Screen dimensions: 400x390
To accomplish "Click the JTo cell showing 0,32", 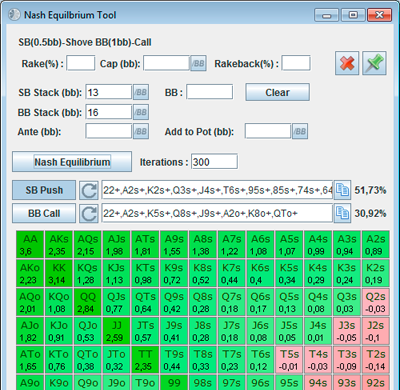I will (116, 360).
